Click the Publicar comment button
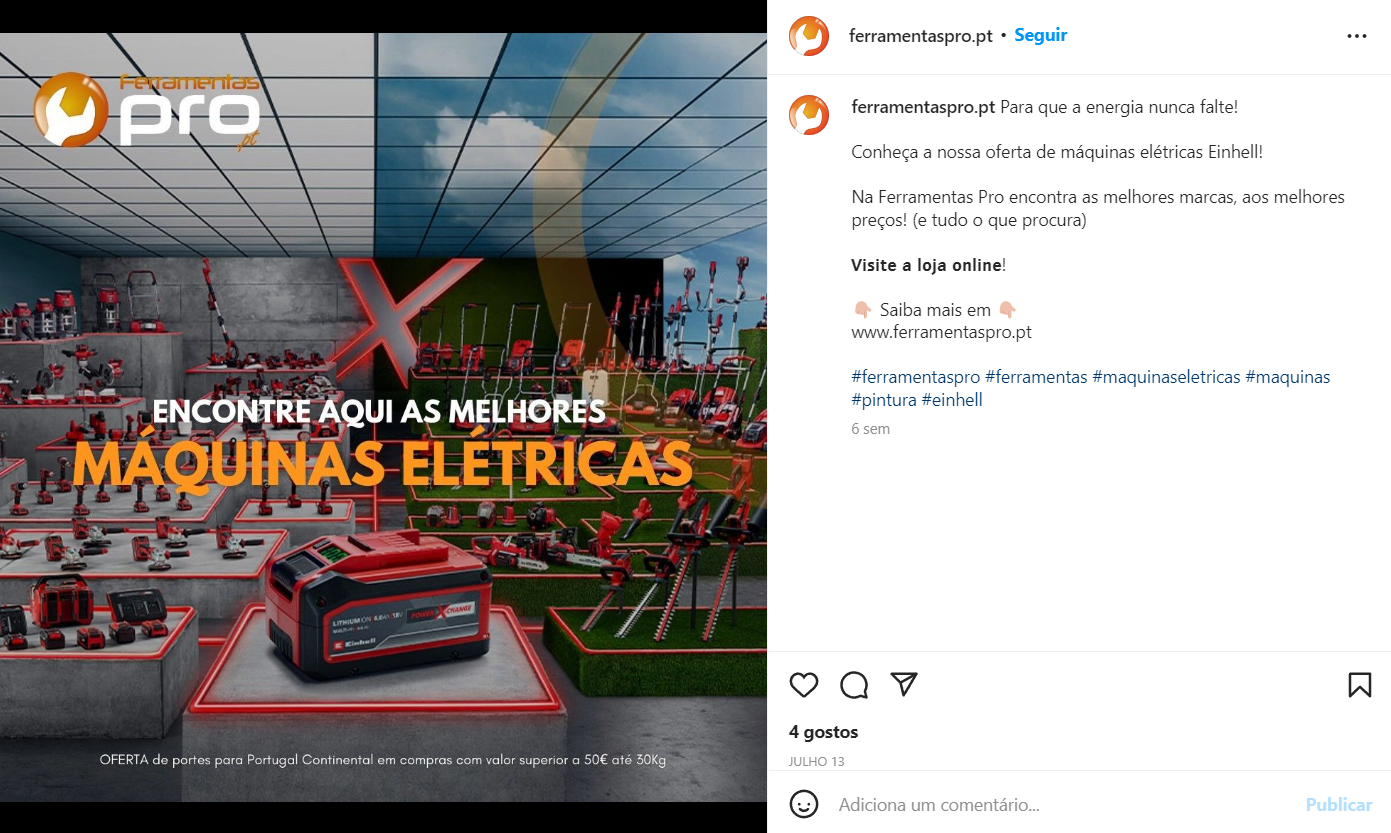Viewport: 1391px width, 833px height. click(x=1339, y=805)
